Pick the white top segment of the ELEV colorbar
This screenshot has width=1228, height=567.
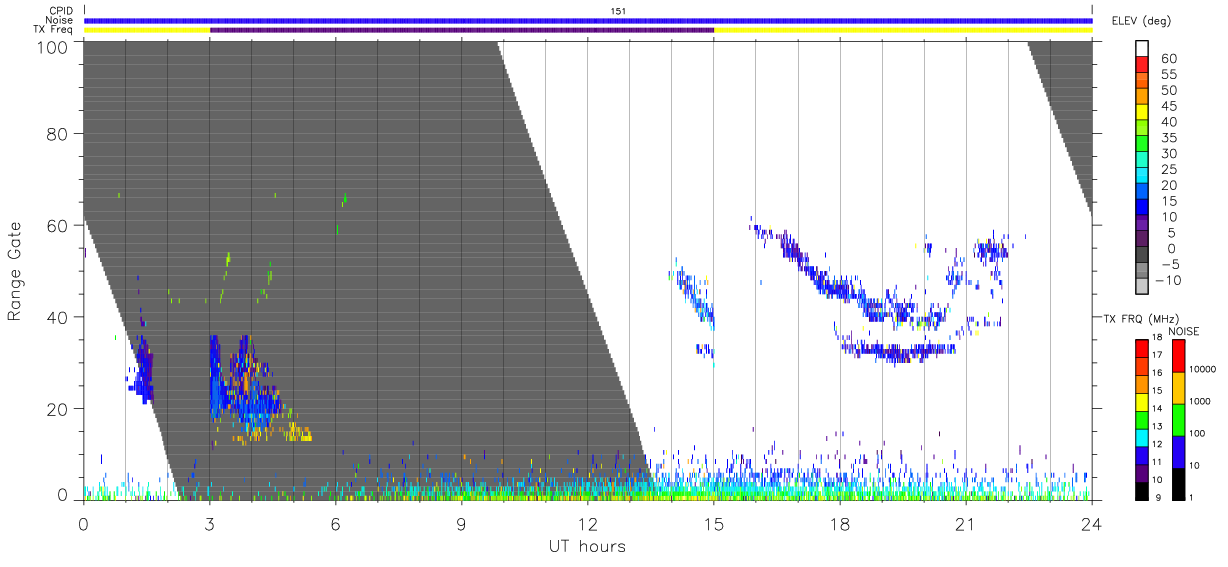(x=1144, y=50)
